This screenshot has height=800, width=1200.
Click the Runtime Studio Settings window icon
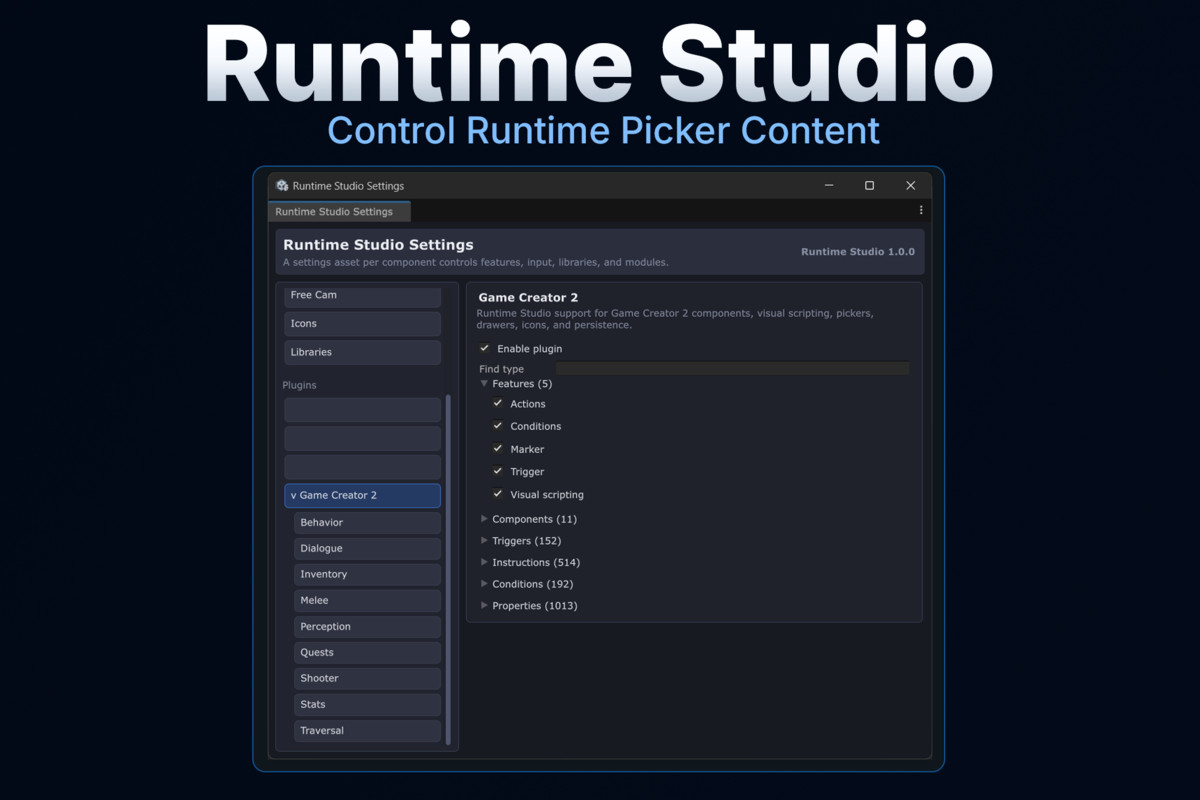tap(283, 186)
